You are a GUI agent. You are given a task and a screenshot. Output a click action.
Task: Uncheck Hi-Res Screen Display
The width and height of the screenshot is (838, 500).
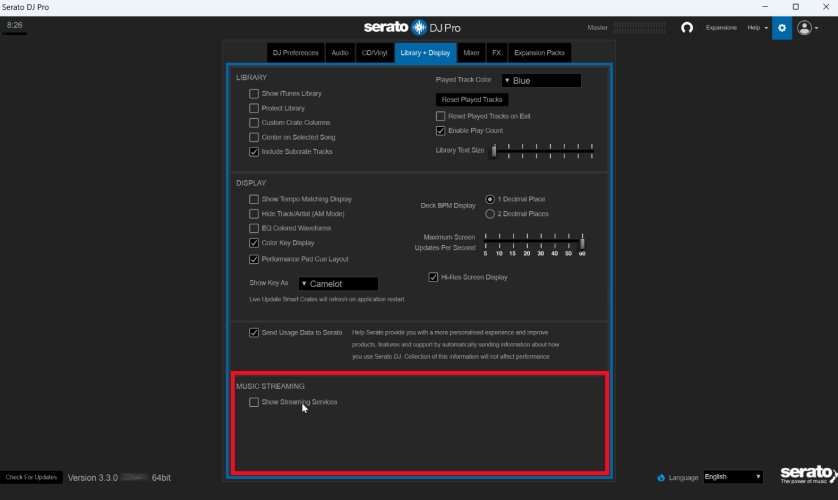pyautogui.click(x=433, y=277)
